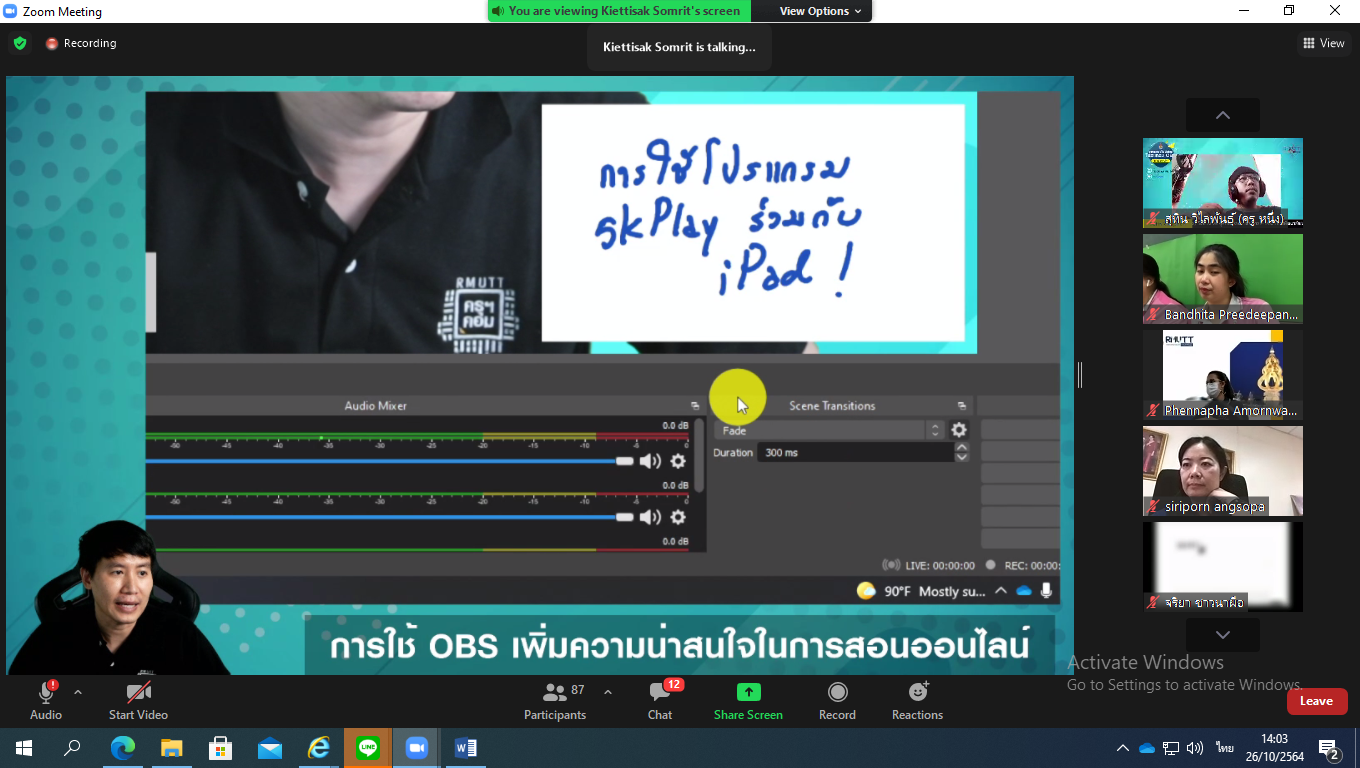Click the green encryption shield icon

pyautogui.click(x=20, y=43)
